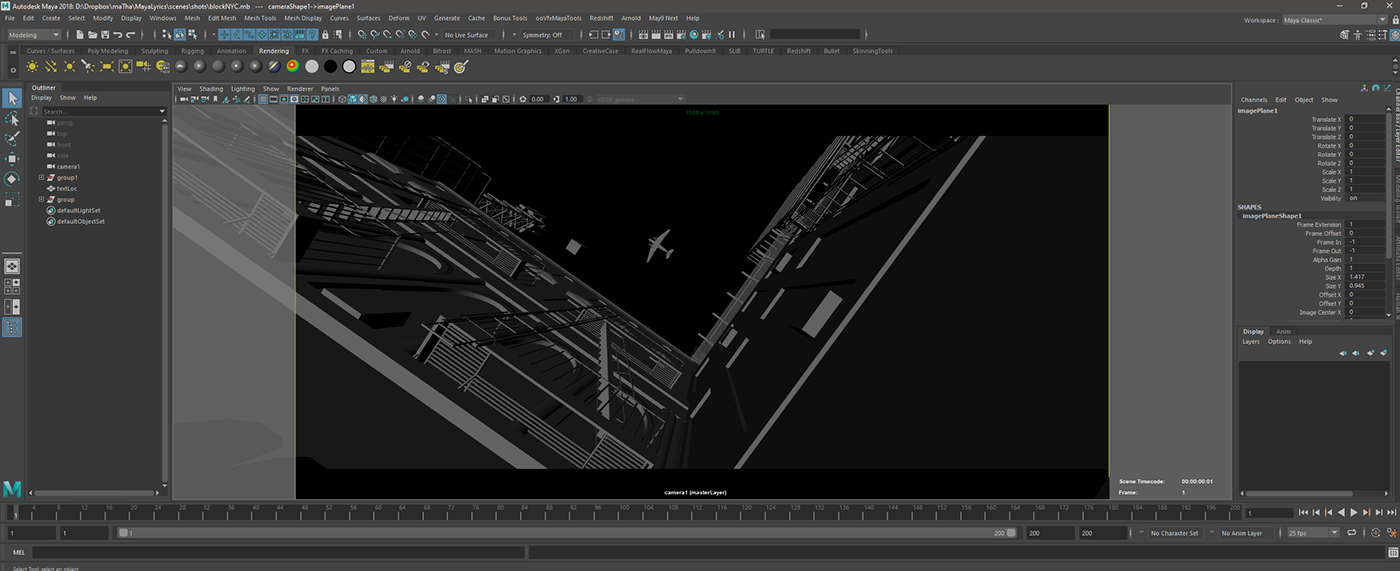Switch to the Poly Modeling shelf tab
This screenshot has width=1400, height=571.
tap(107, 51)
